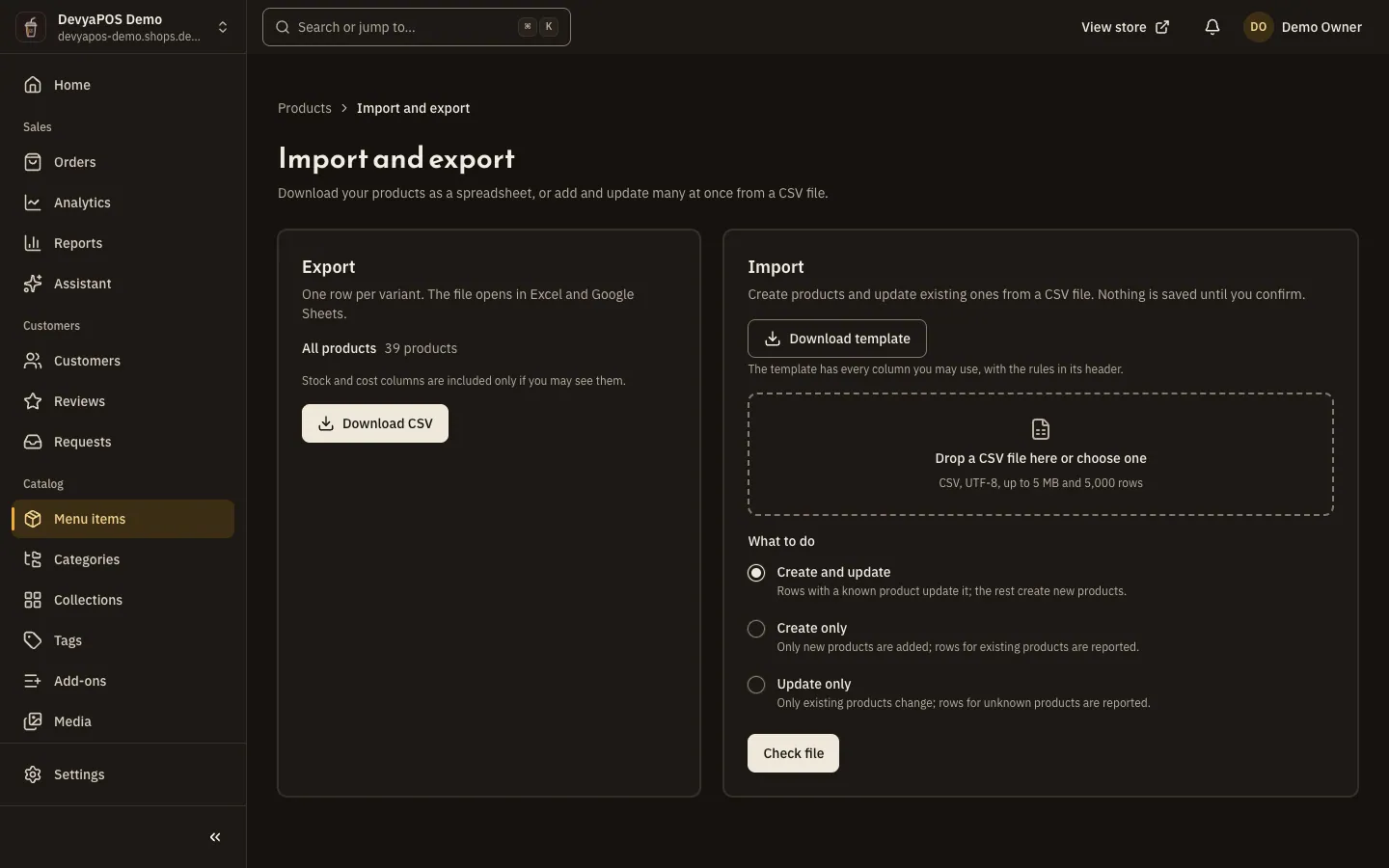This screenshot has width=1389, height=868.
Task: Open the store switcher chevrons
Action: pyautogui.click(x=223, y=27)
